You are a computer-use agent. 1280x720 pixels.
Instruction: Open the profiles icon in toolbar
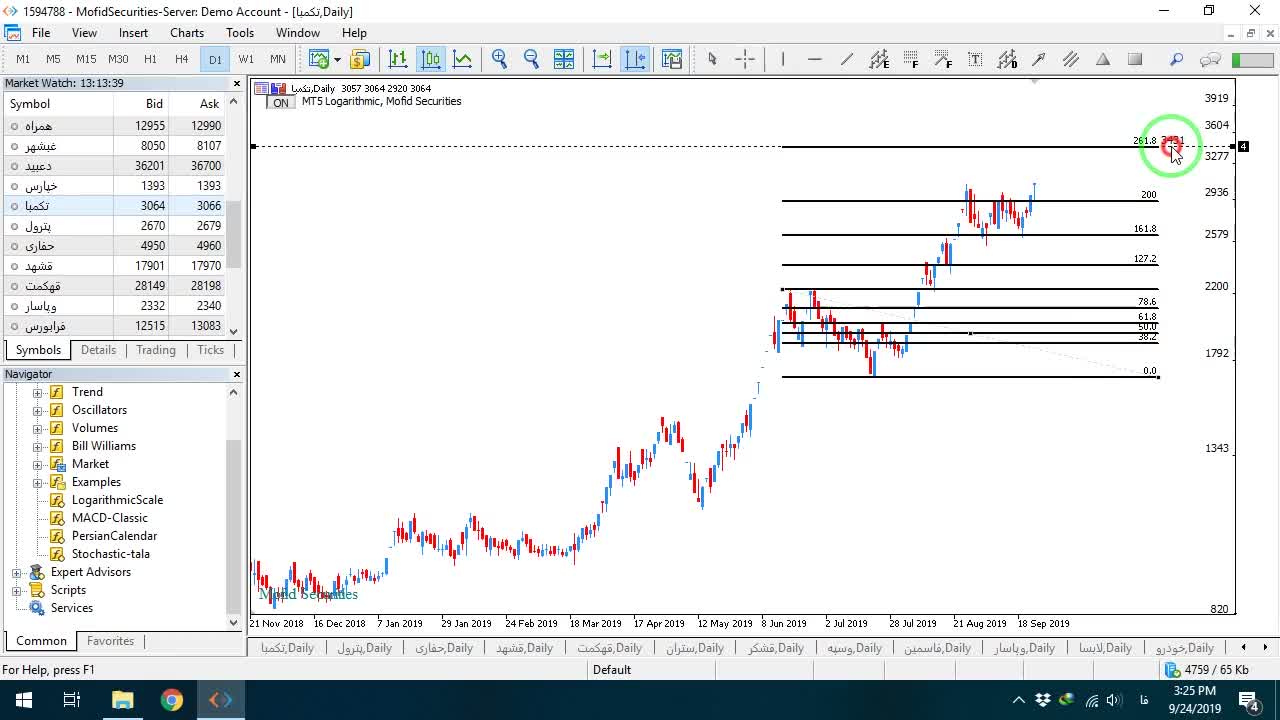click(x=359, y=59)
